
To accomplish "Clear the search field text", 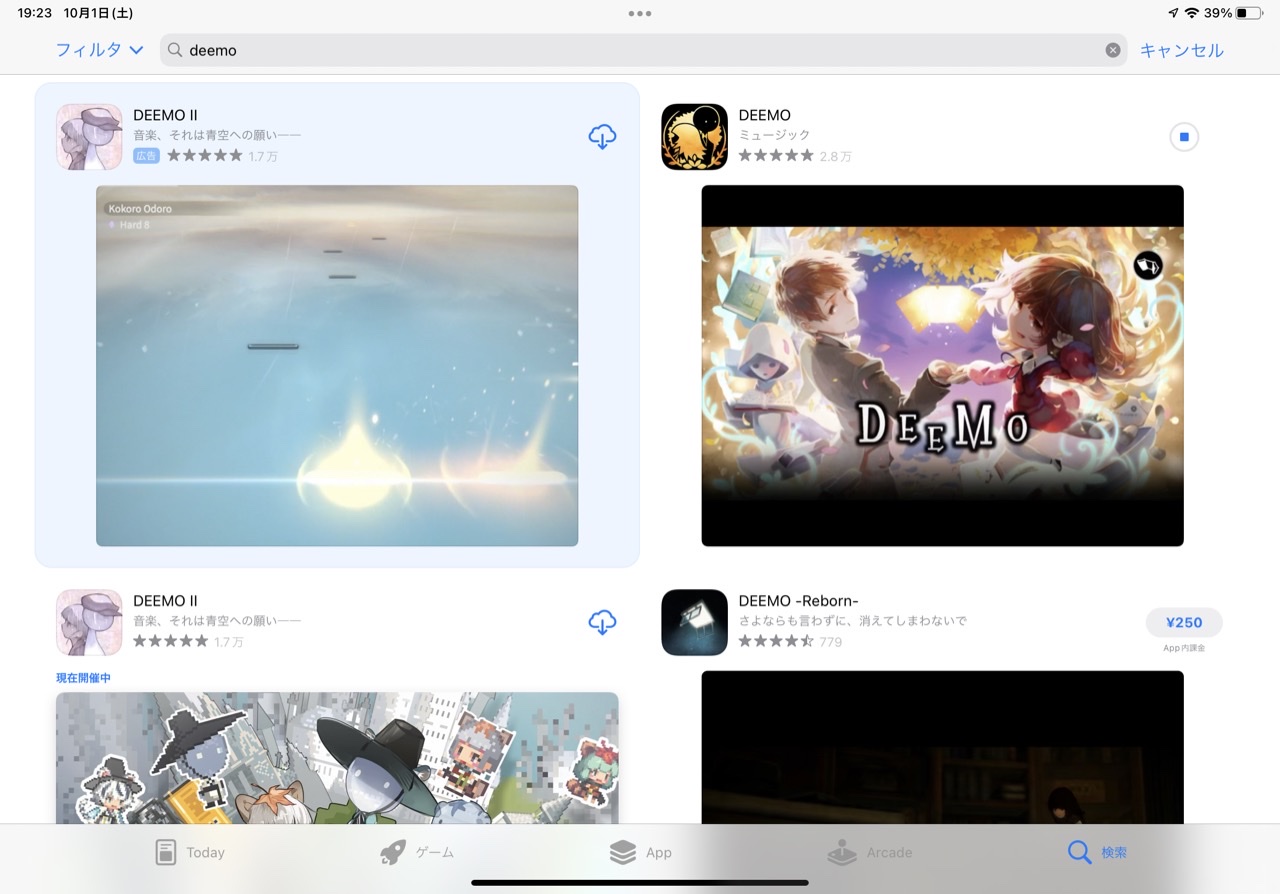I will tap(1112, 50).
